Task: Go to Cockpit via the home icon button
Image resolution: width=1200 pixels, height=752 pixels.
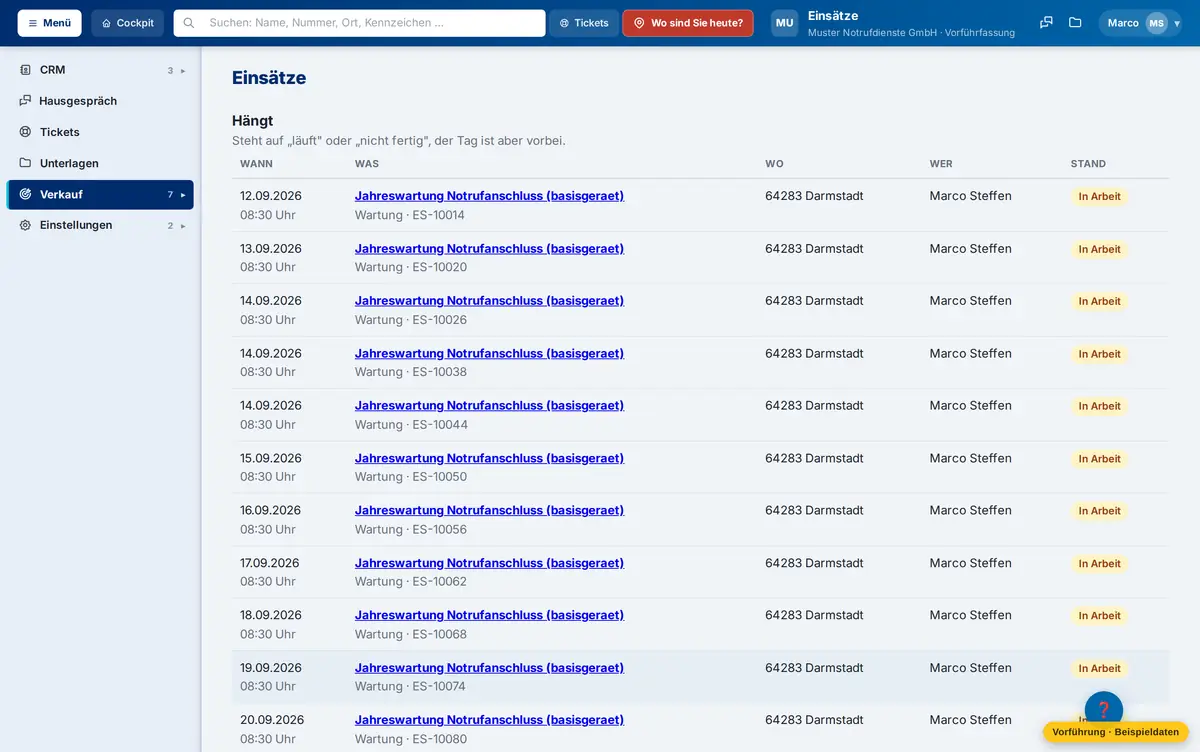Action: point(128,23)
